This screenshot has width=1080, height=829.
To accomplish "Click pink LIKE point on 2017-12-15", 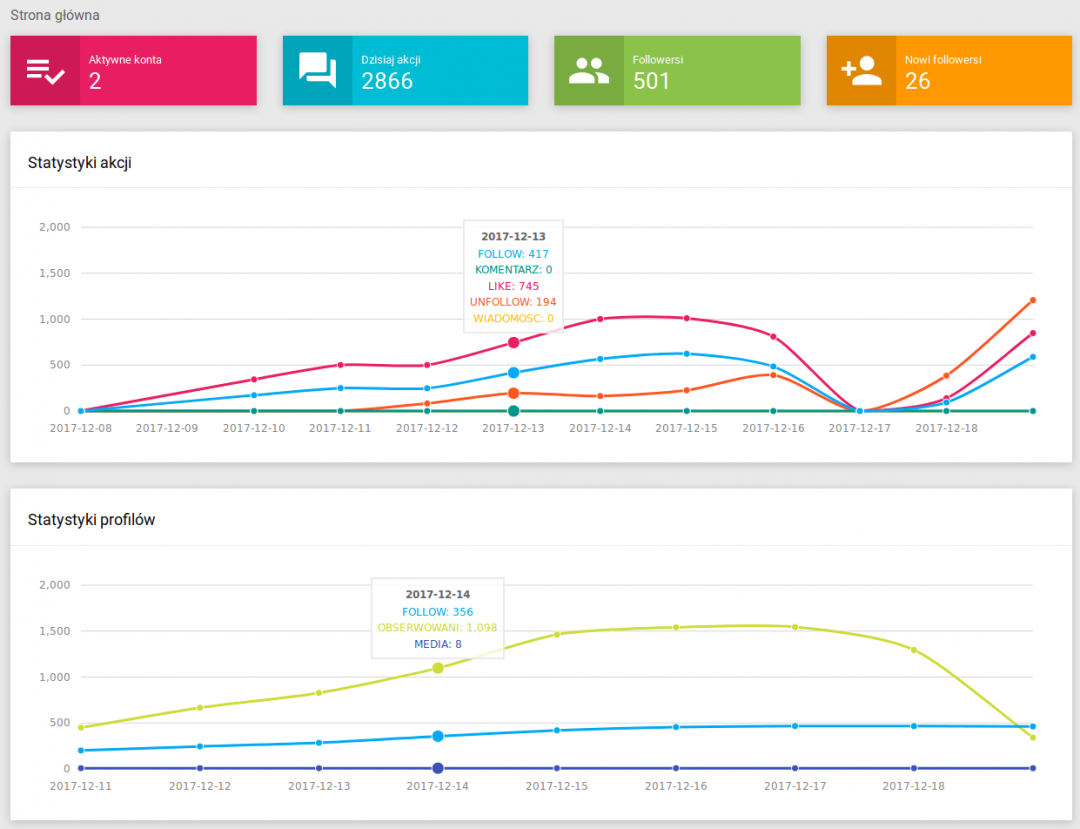I will [686, 318].
